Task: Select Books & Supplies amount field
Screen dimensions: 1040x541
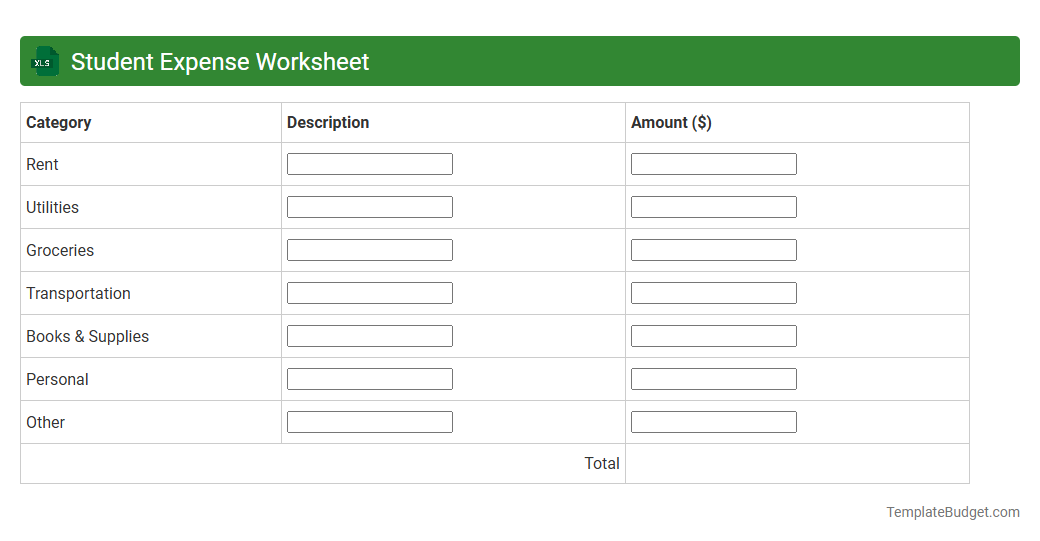Action: click(714, 336)
